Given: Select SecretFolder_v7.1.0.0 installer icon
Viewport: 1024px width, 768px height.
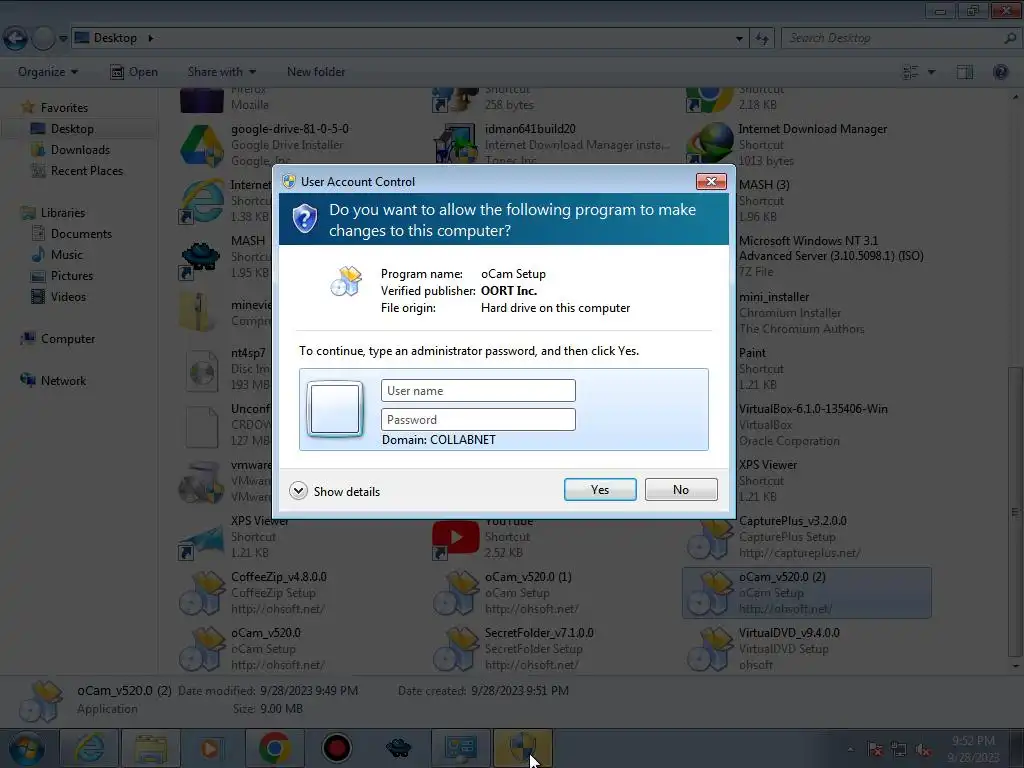Looking at the screenshot, I should (x=456, y=649).
